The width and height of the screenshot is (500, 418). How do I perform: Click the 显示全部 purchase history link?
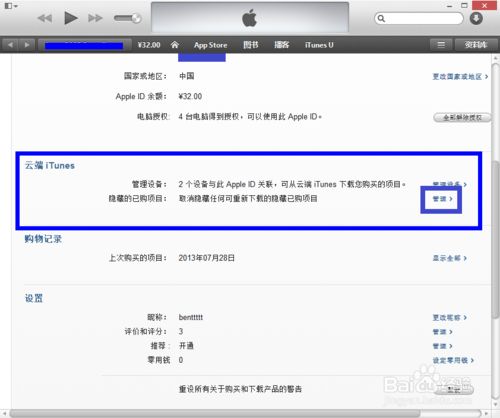point(449,258)
